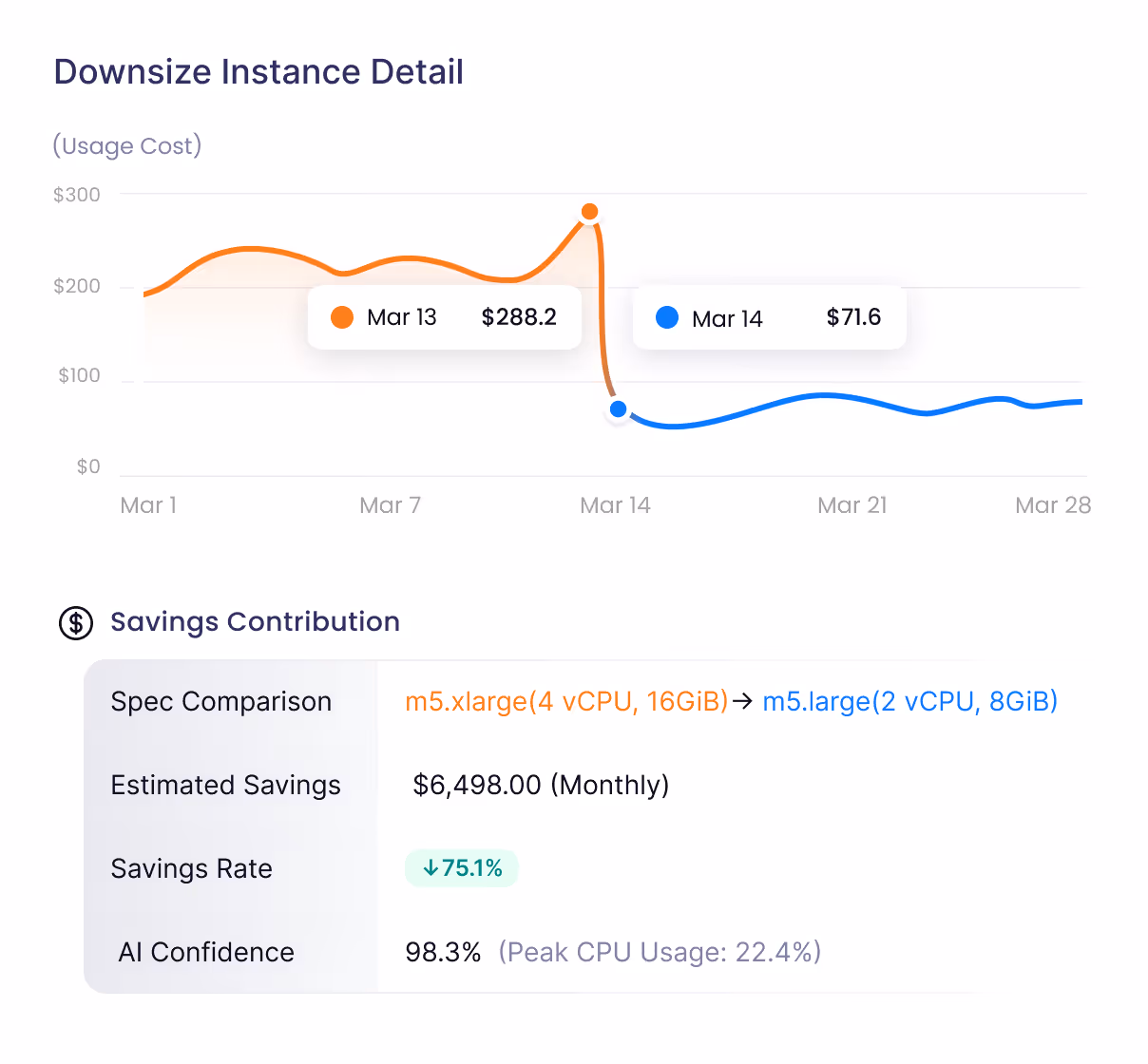1148x1064 pixels.
Task: Click the m5.large(2 vCPU, 8GiB) spec
Action: pyautogui.click(x=910, y=701)
